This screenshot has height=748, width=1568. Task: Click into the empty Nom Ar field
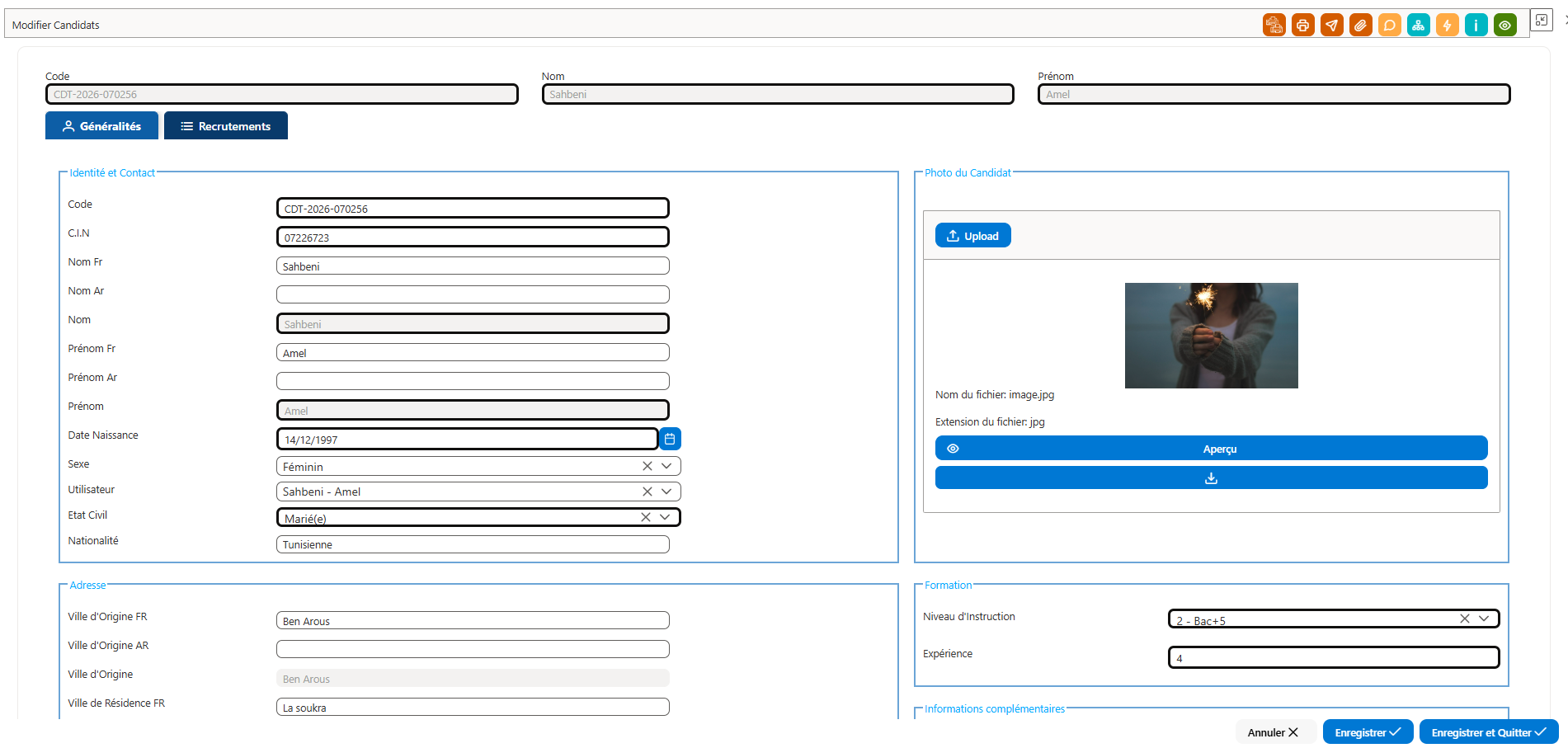coord(473,294)
